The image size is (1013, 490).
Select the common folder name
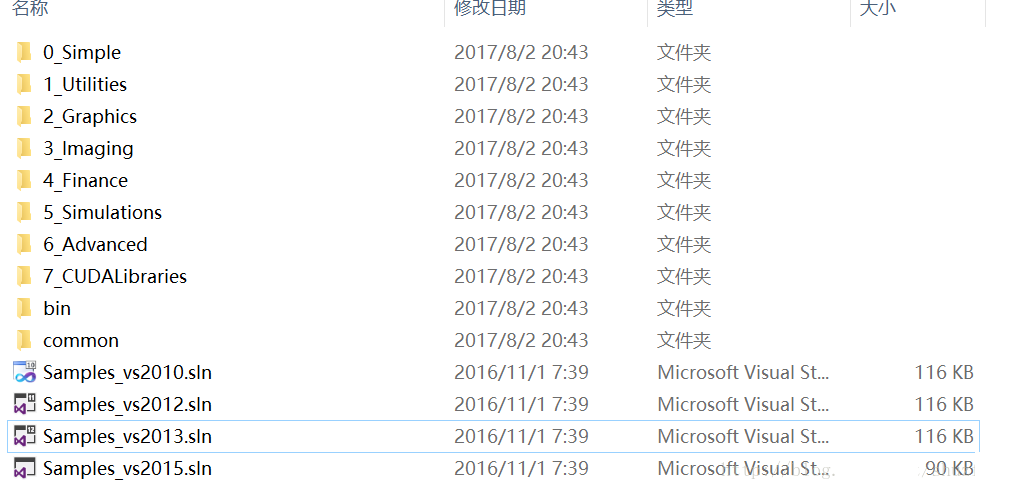[x=81, y=341]
